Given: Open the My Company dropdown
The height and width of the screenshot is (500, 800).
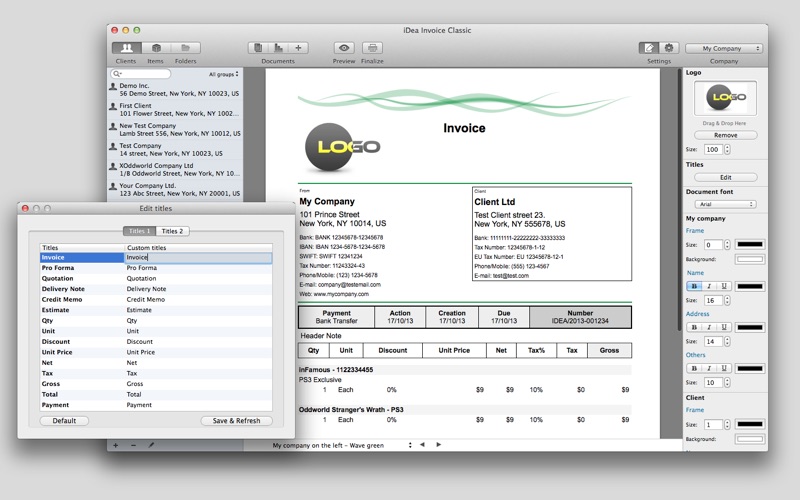Looking at the screenshot, I should click(x=724, y=48).
